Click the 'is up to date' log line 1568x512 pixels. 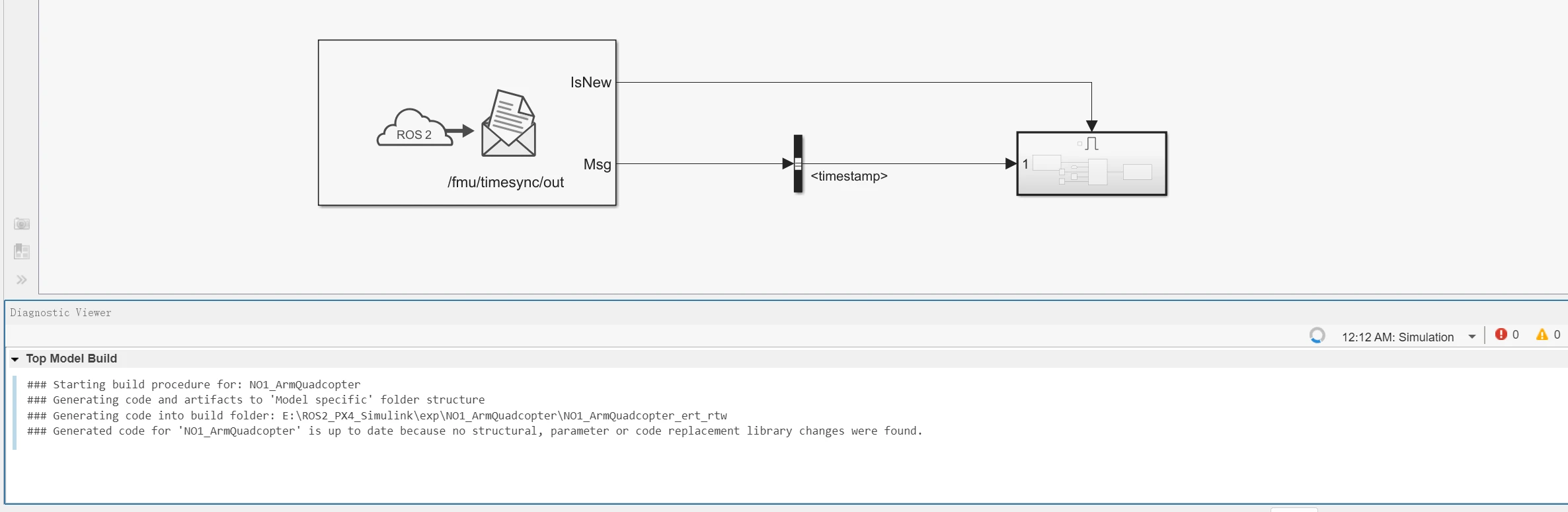coord(475,431)
